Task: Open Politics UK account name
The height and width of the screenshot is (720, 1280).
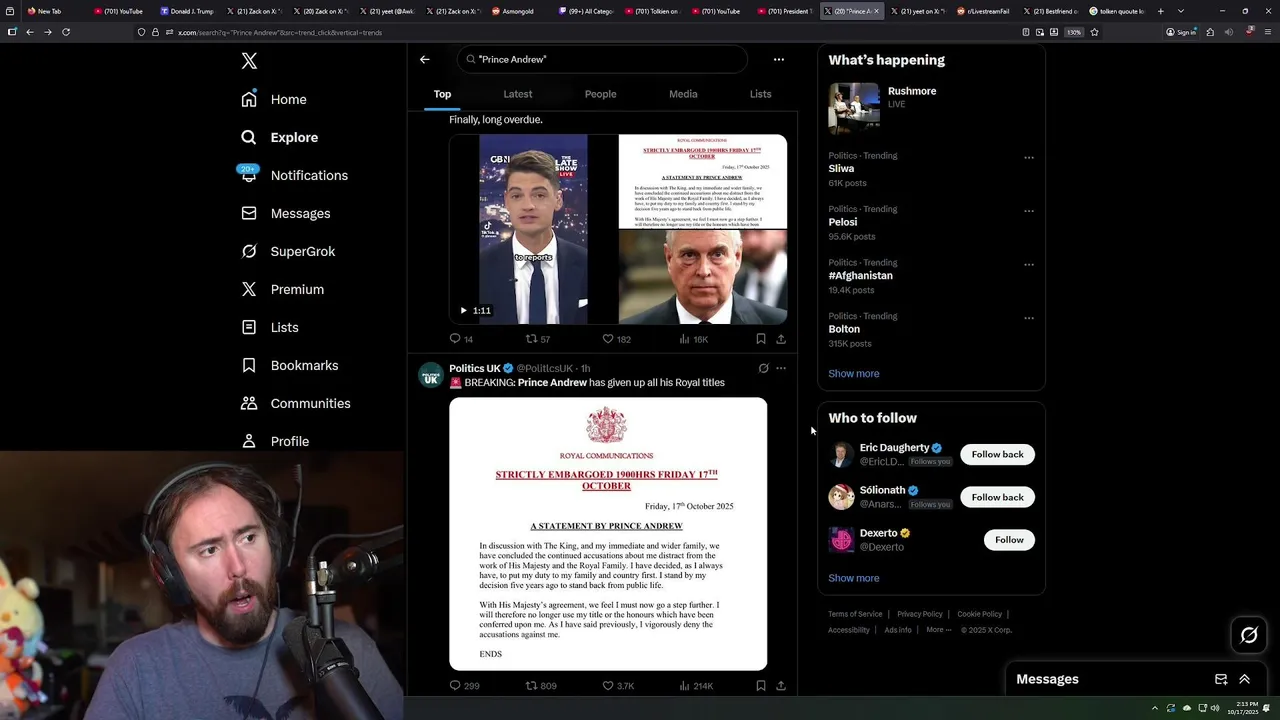Action: [x=475, y=368]
